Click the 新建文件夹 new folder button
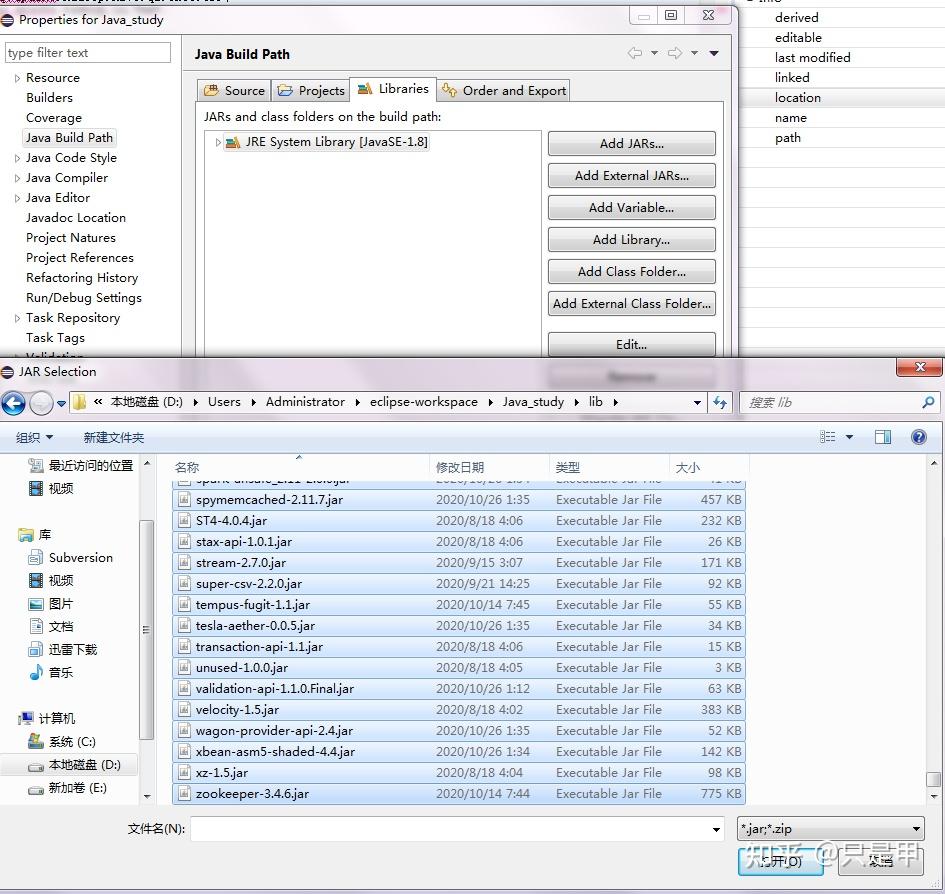 pyautogui.click(x=113, y=437)
